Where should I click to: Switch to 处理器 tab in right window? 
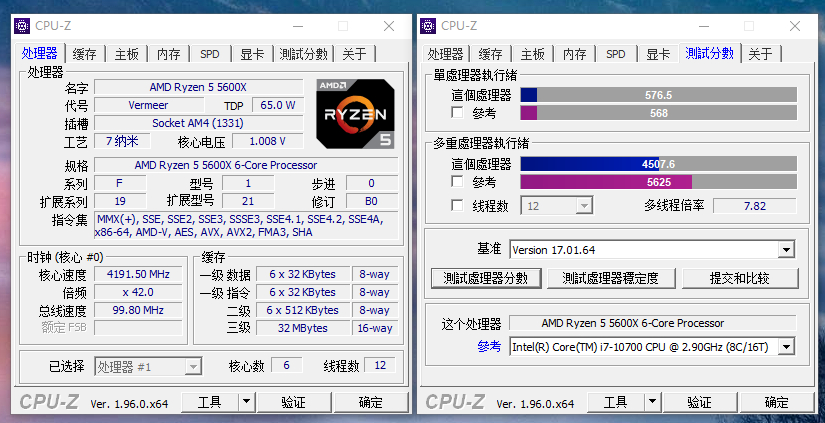pyautogui.click(x=446, y=54)
